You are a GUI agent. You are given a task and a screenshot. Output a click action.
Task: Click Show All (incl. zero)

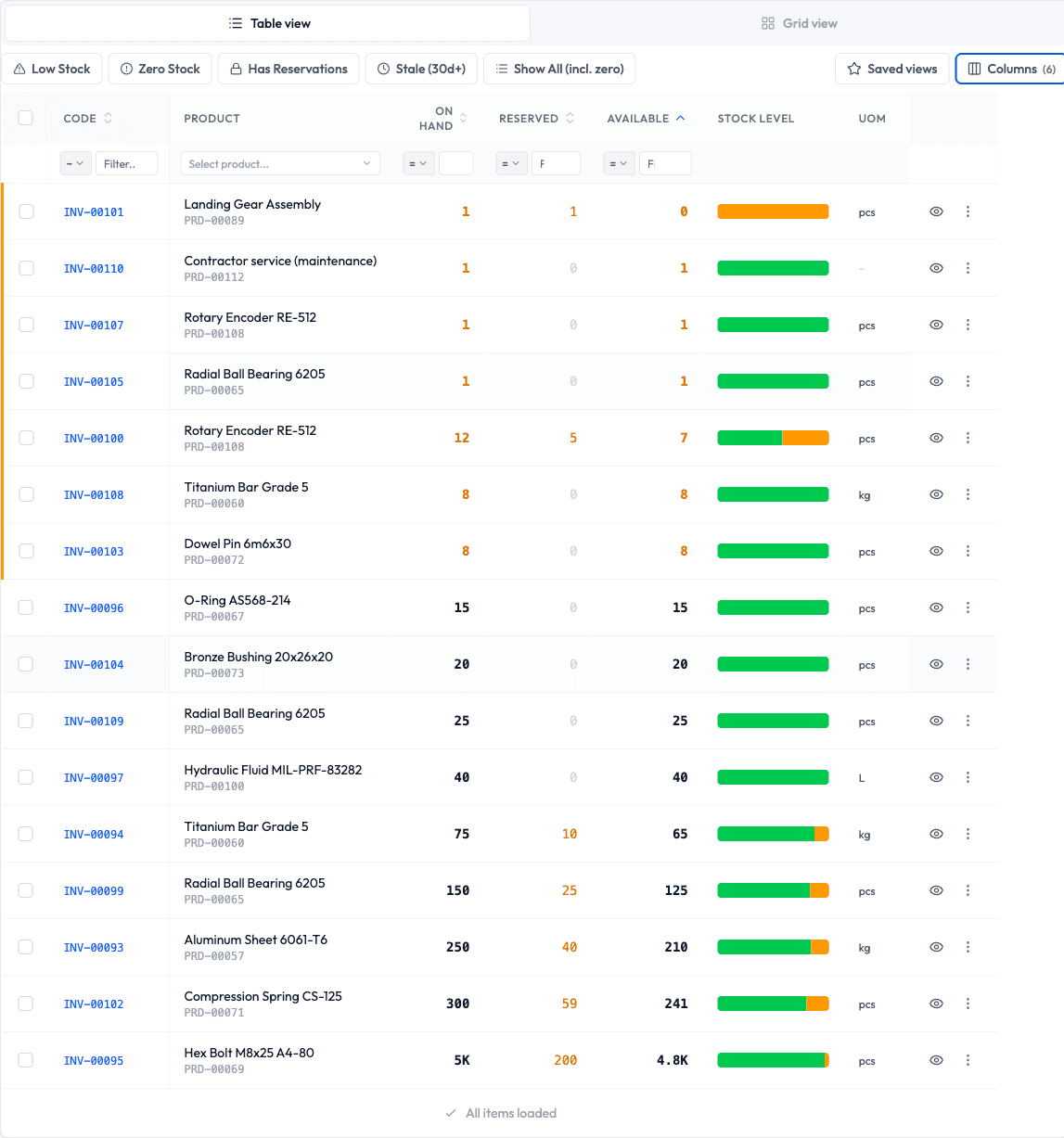[x=559, y=69]
